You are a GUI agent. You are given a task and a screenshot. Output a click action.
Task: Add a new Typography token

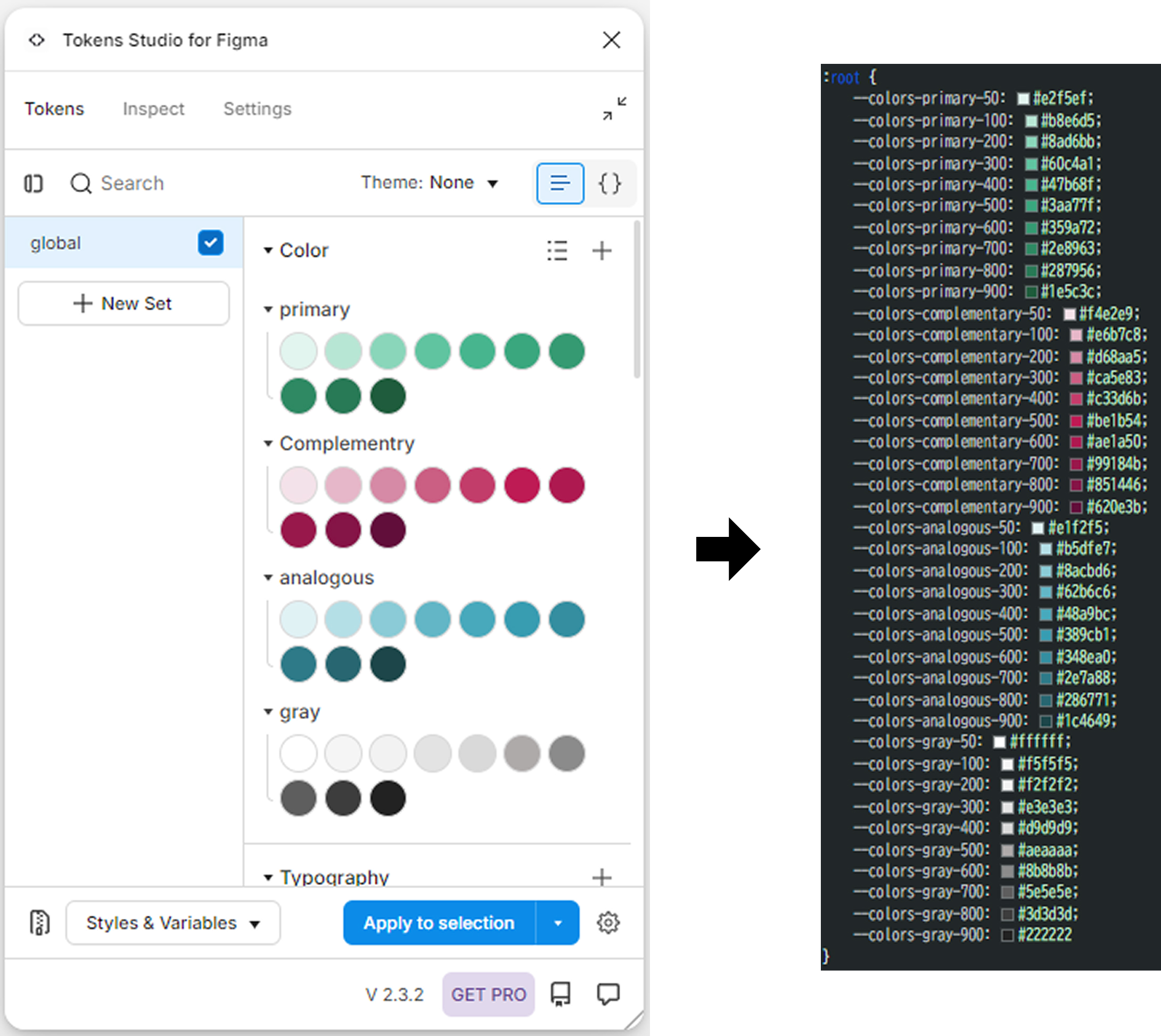[602, 876]
